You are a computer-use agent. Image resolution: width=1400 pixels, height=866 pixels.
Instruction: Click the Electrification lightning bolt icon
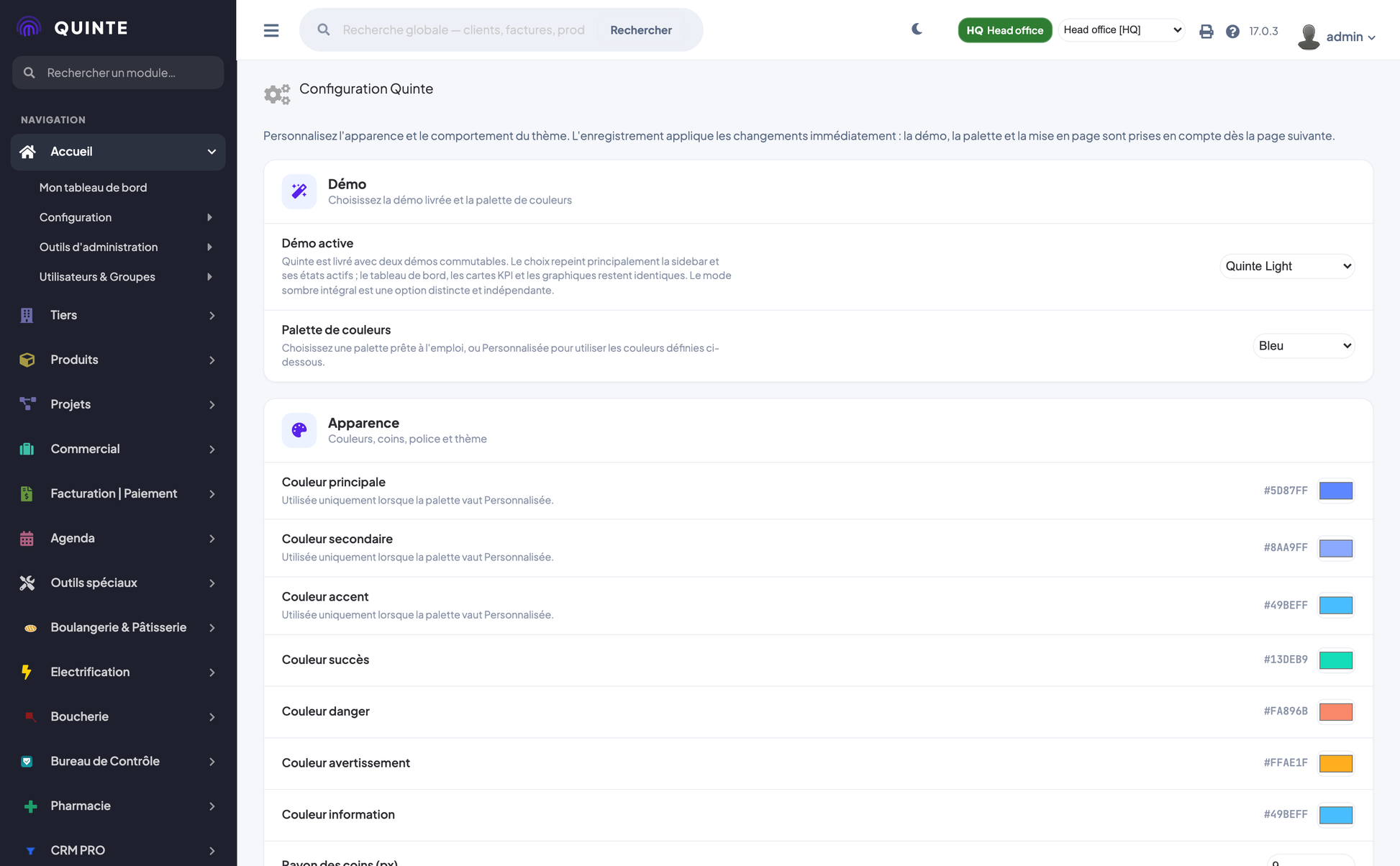pyautogui.click(x=27, y=672)
